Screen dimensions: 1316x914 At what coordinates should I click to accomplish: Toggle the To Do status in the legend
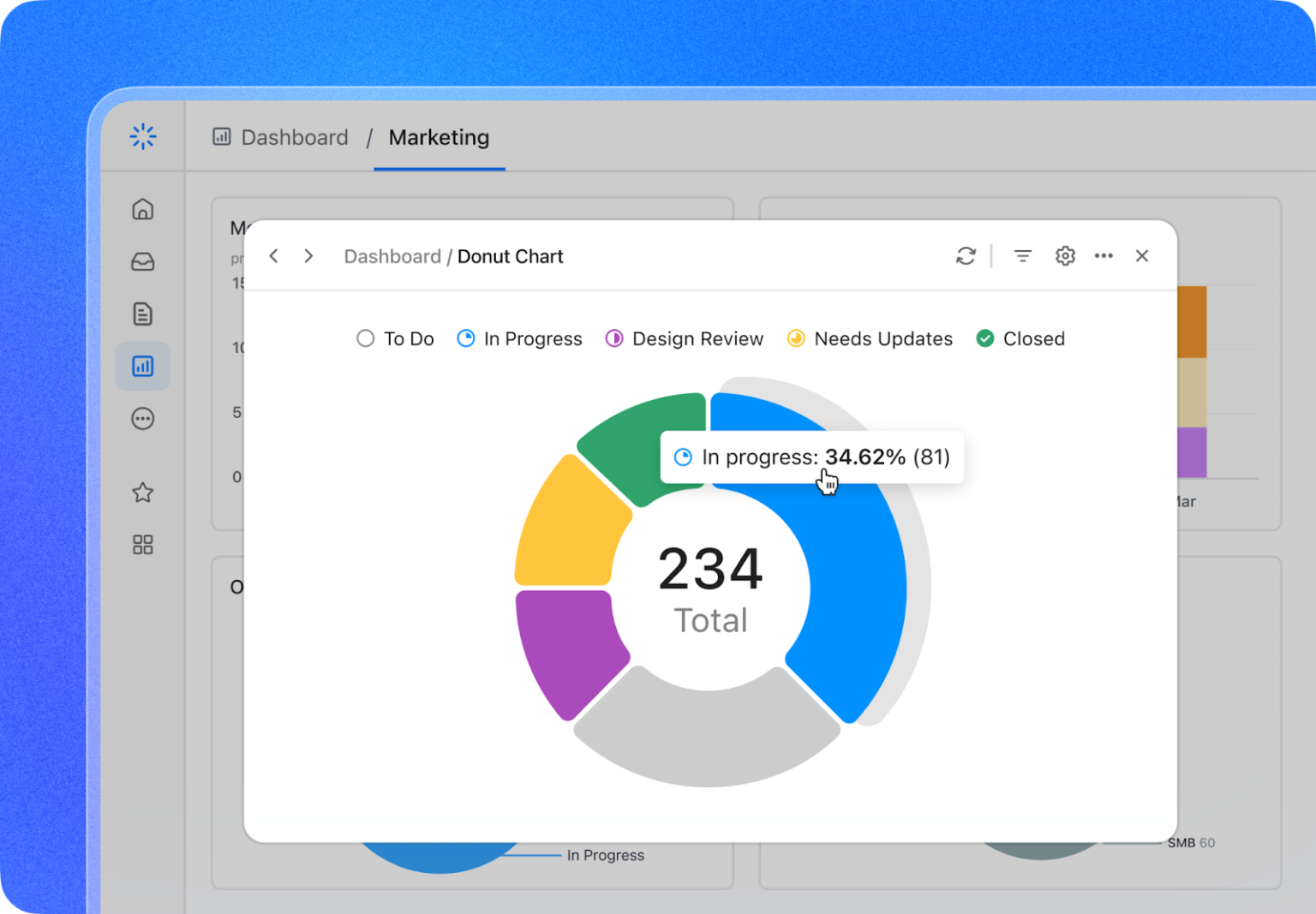coord(395,338)
